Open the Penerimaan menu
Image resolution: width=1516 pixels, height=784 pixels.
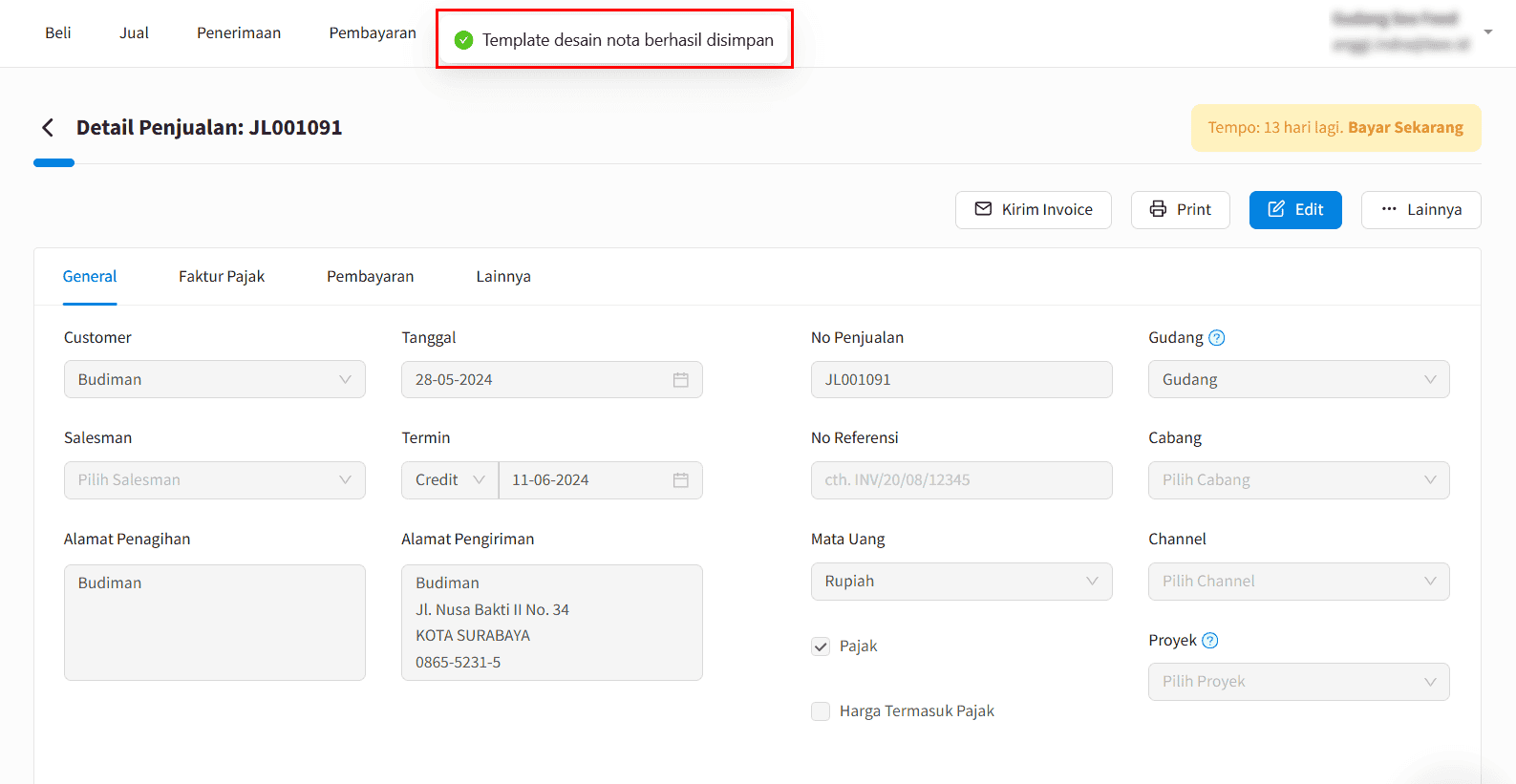[x=239, y=32]
